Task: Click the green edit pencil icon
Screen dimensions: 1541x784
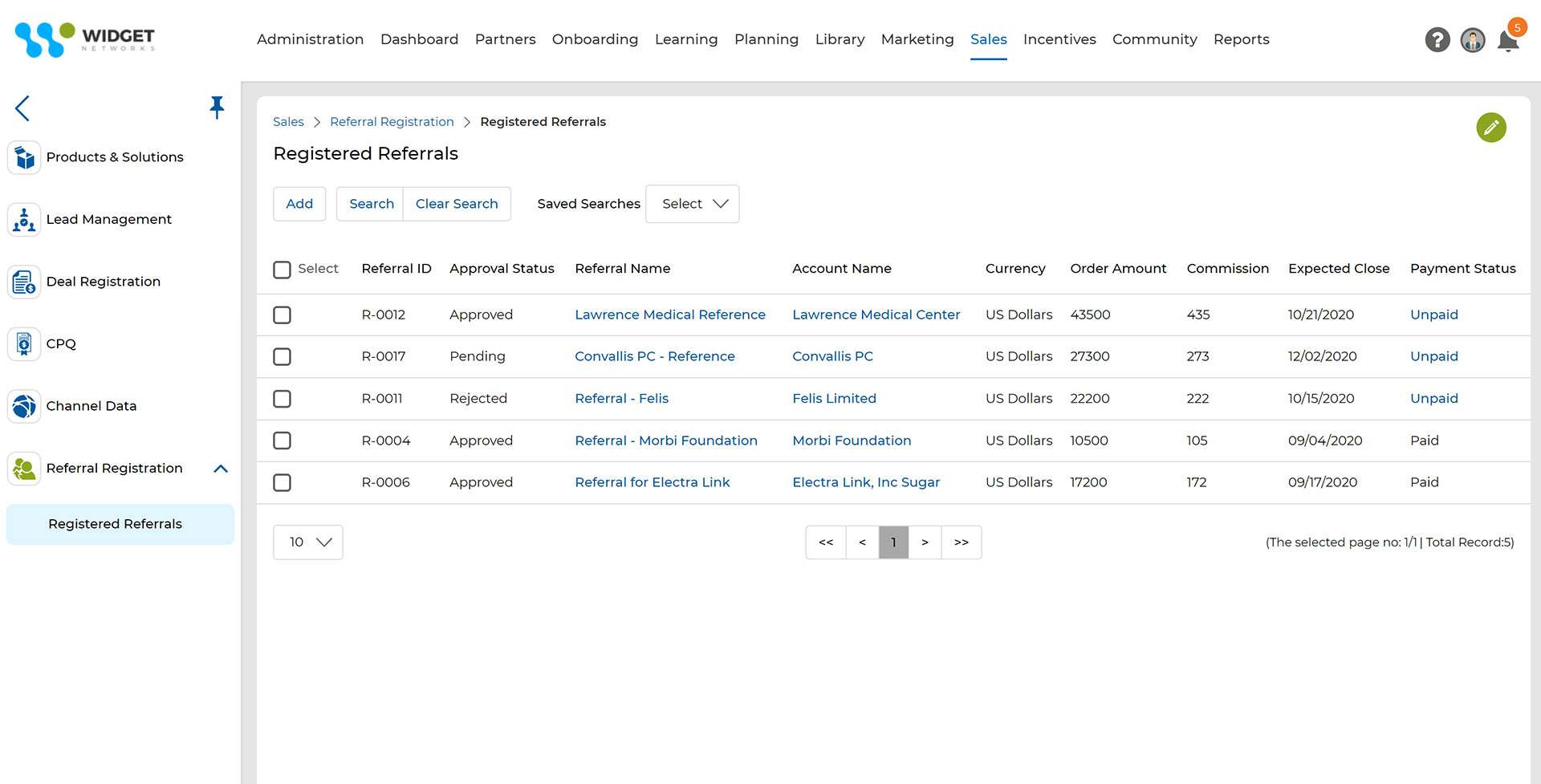Action: [1491, 127]
